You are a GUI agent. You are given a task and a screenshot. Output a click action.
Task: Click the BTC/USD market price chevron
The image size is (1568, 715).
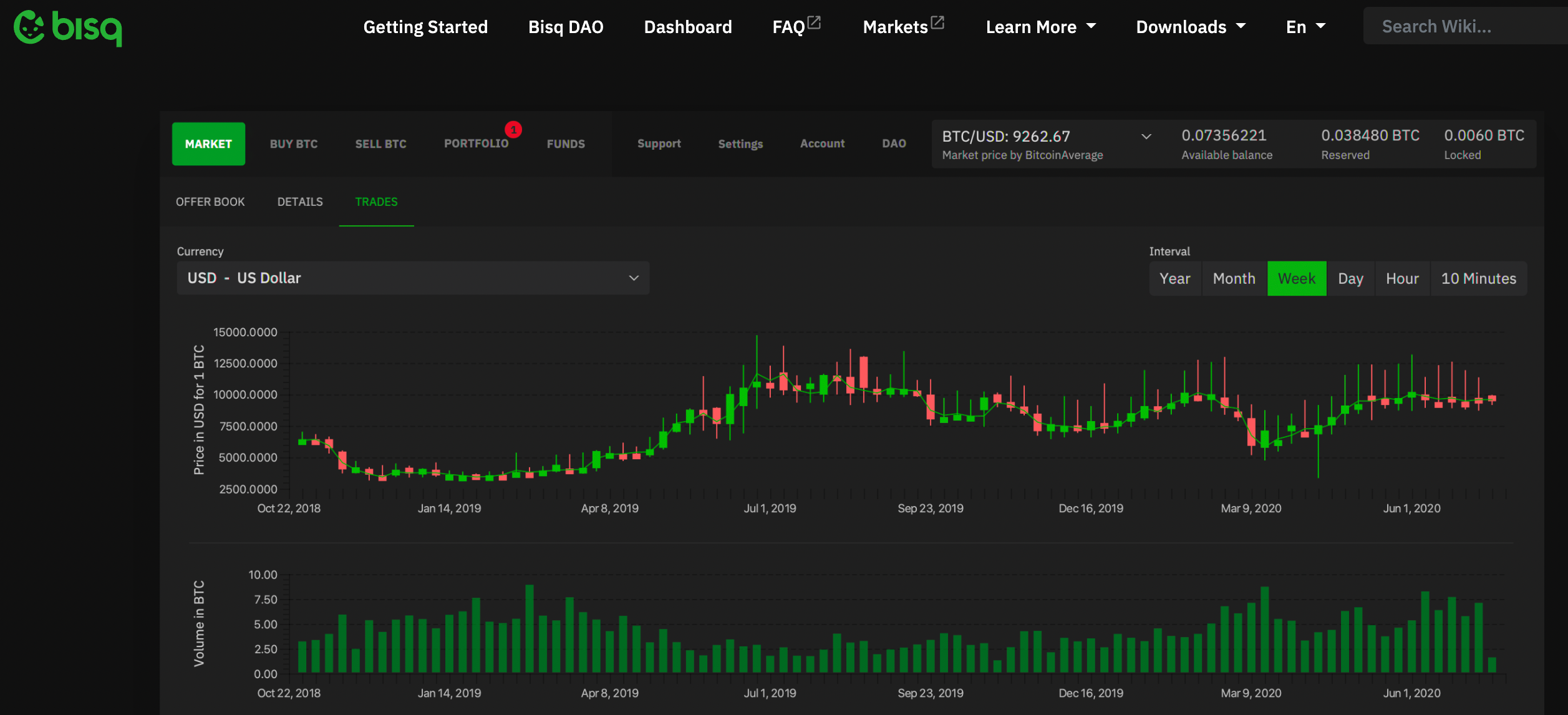1146,137
